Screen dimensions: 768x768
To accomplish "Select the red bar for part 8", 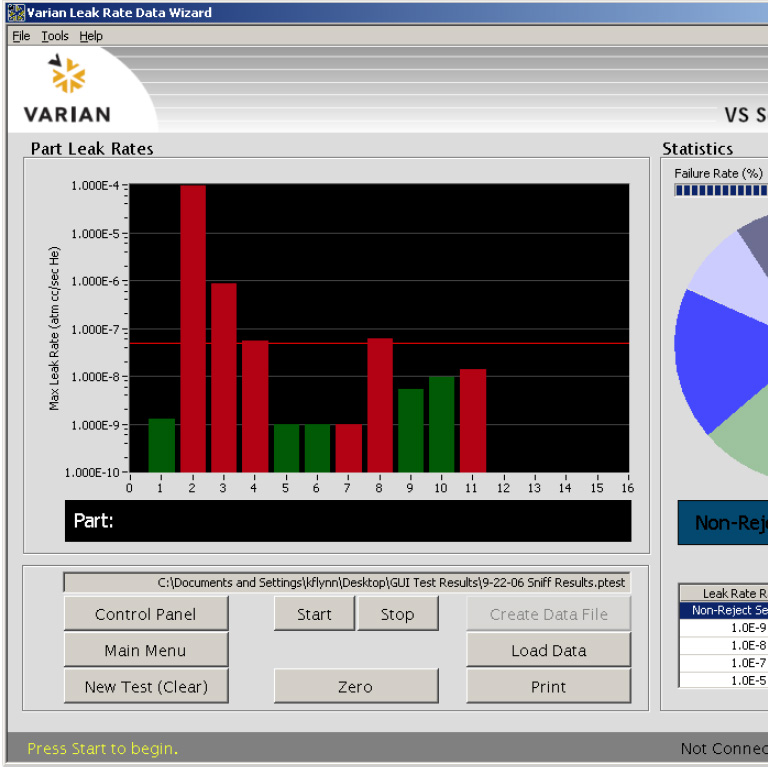I will point(380,405).
